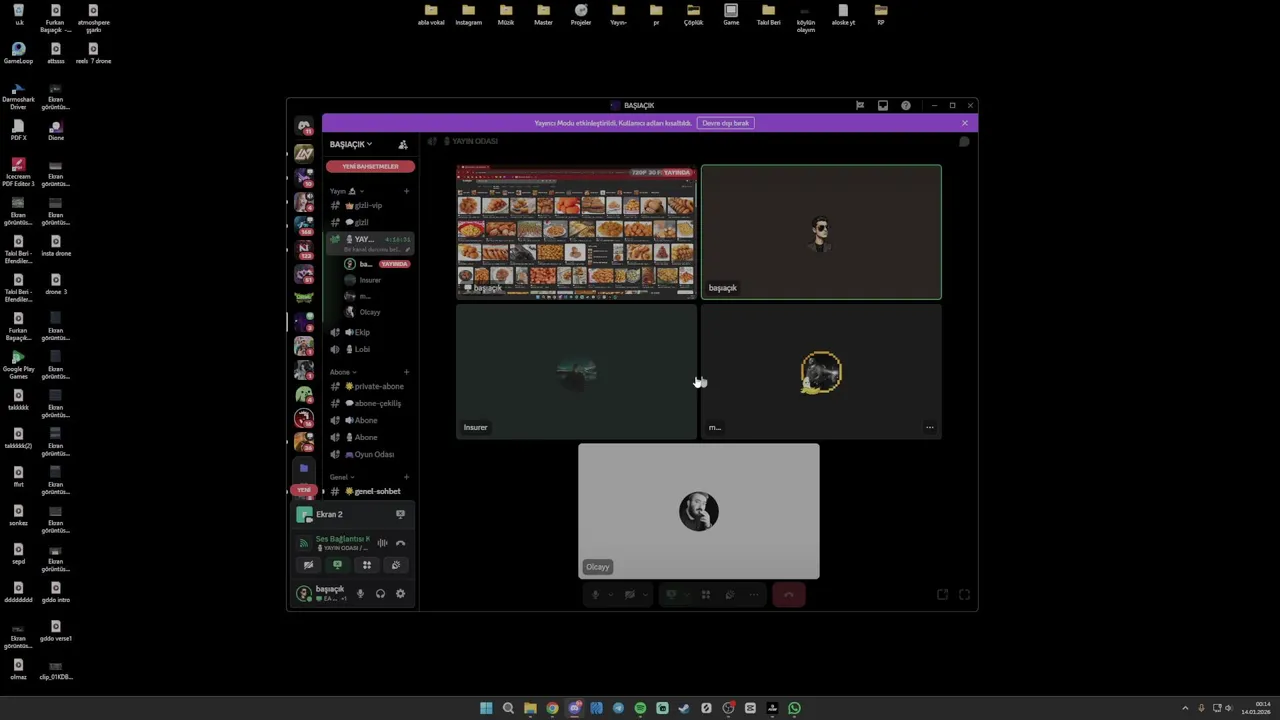Add channel to the Genel category
The width and height of the screenshot is (1280, 720).
click(406, 477)
